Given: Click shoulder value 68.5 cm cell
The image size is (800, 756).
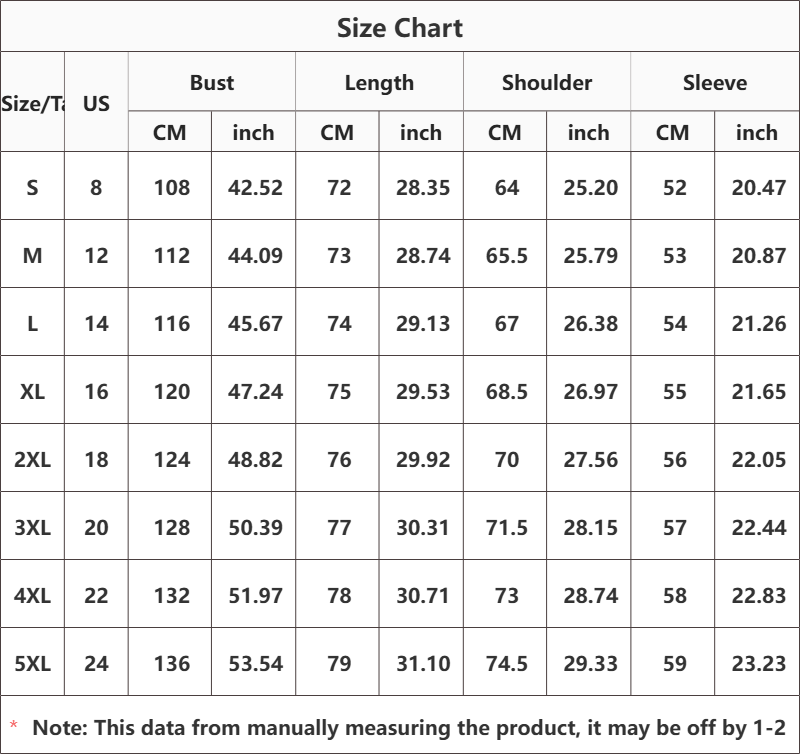Looking at the screenshot, I should [506, 391].
